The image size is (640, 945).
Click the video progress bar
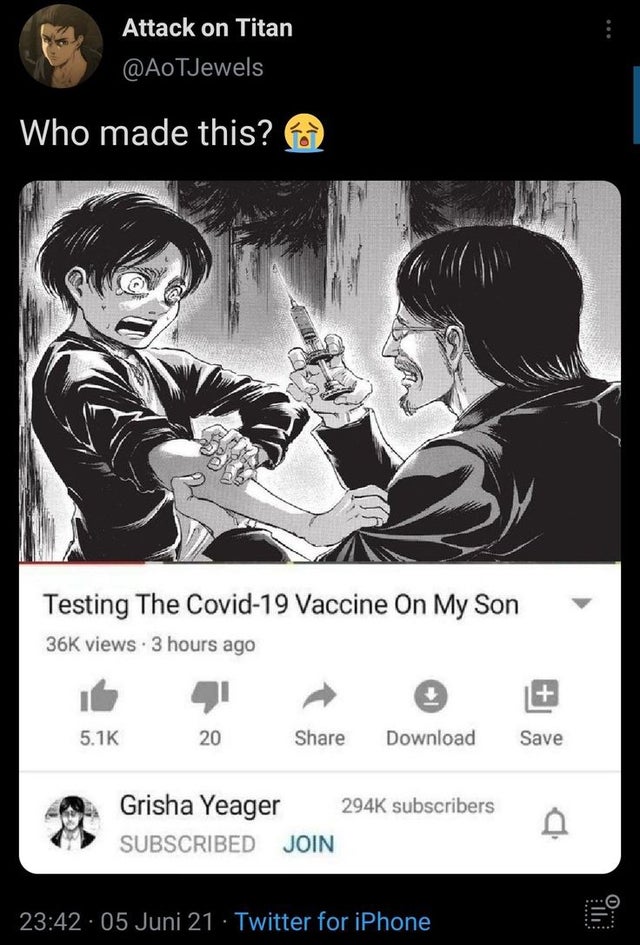320,563
